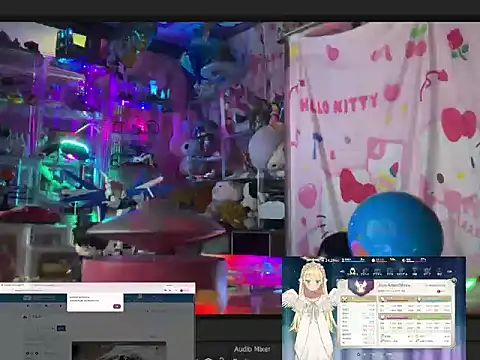The height and width of the screenshot is (360, 480).
Task: Click the dark blue button in the browser page
Action: (x=61, y=328)
